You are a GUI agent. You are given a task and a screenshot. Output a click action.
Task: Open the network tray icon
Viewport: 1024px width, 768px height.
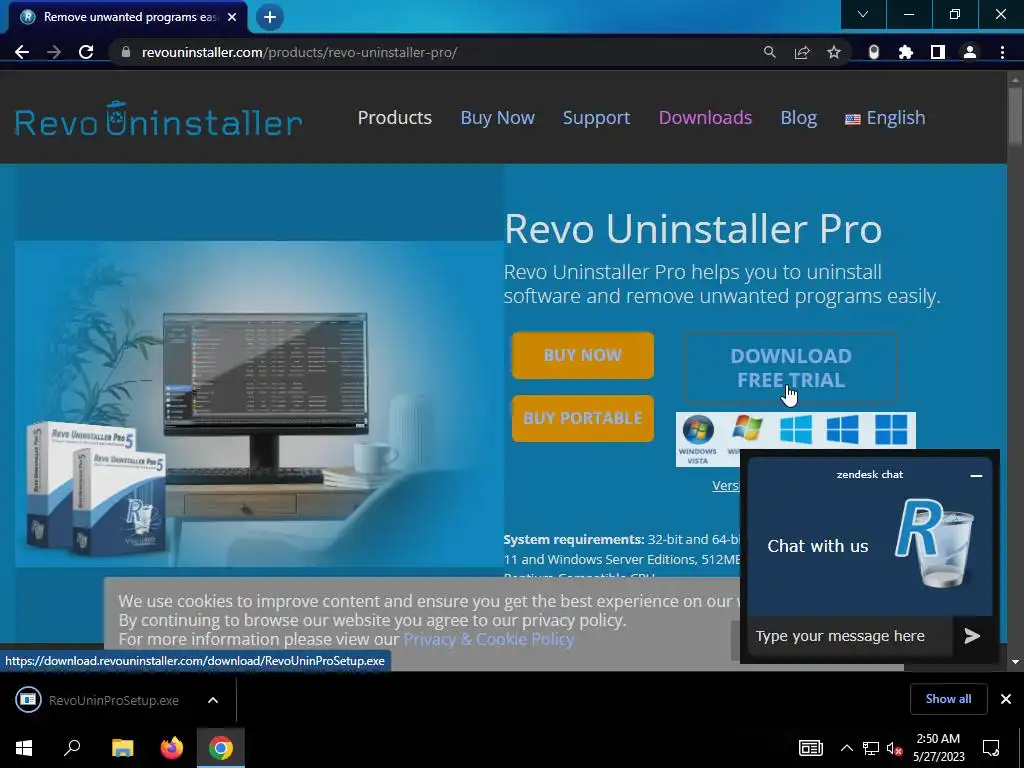871,748
